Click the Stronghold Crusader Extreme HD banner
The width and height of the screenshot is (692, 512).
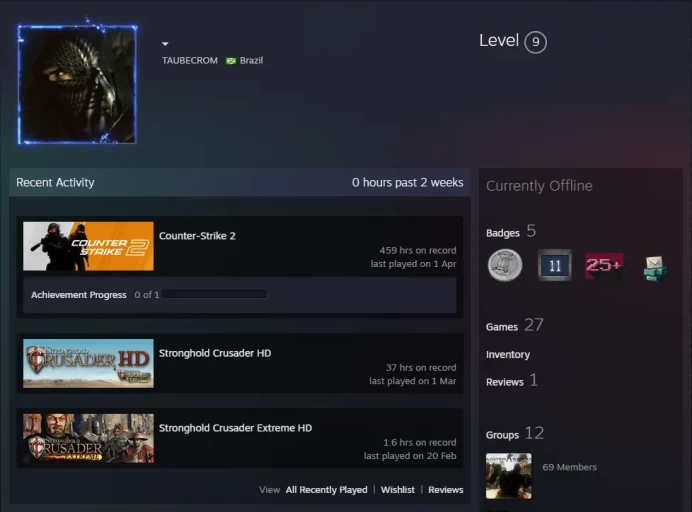[88, 438]
